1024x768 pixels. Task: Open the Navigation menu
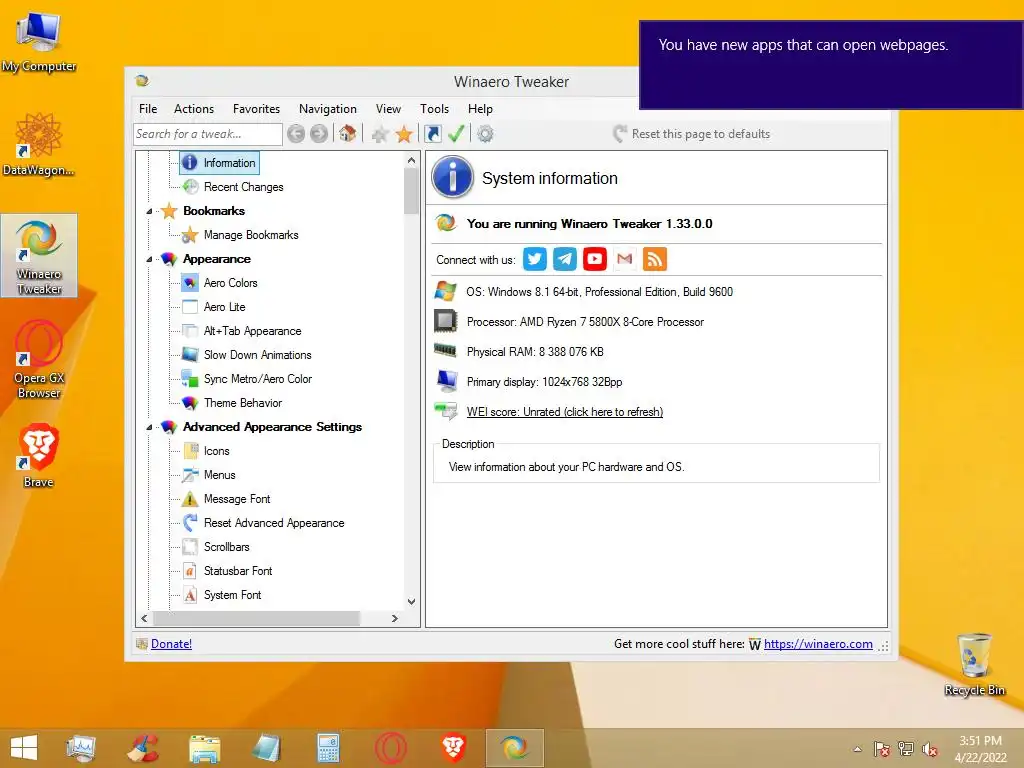(x=328, y=109)
